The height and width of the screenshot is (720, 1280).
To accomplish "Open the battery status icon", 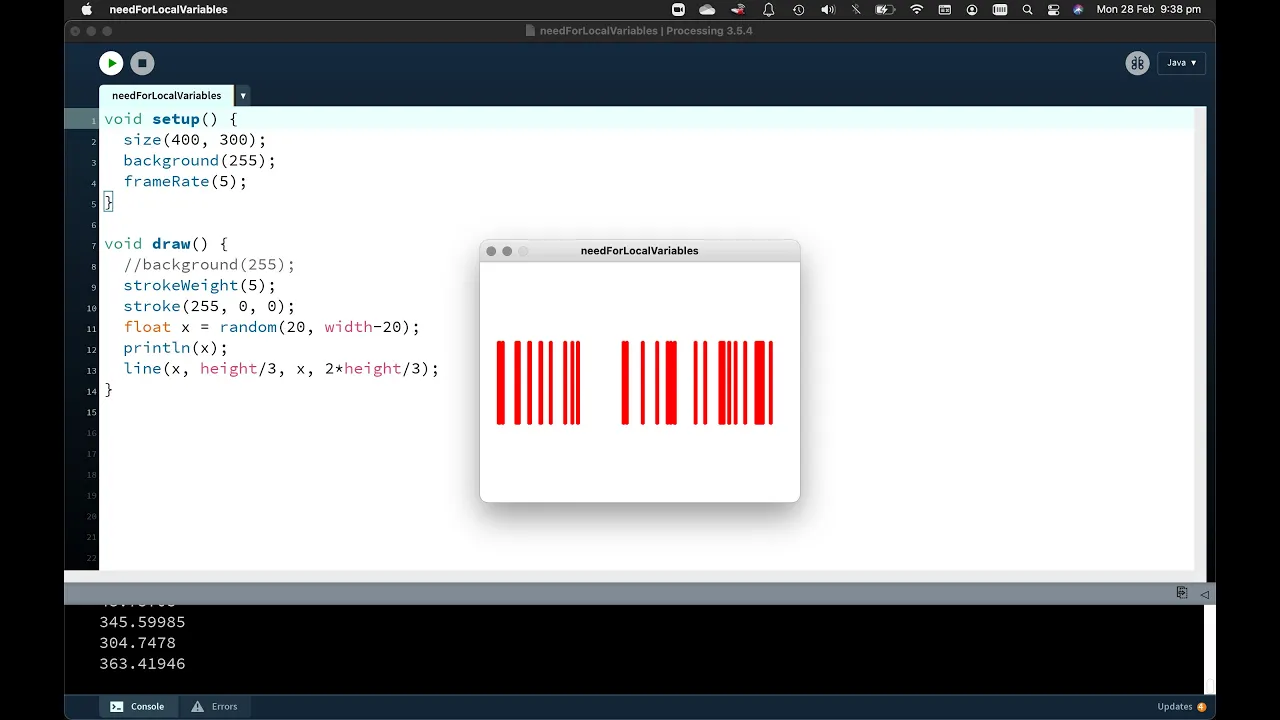I will click(885, 9).
